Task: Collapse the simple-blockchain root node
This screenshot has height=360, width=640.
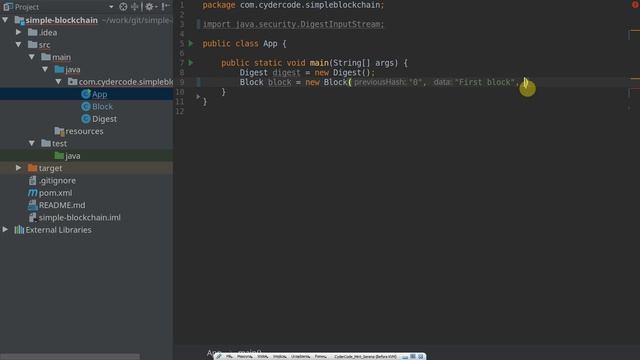Action: pos(5,20)
